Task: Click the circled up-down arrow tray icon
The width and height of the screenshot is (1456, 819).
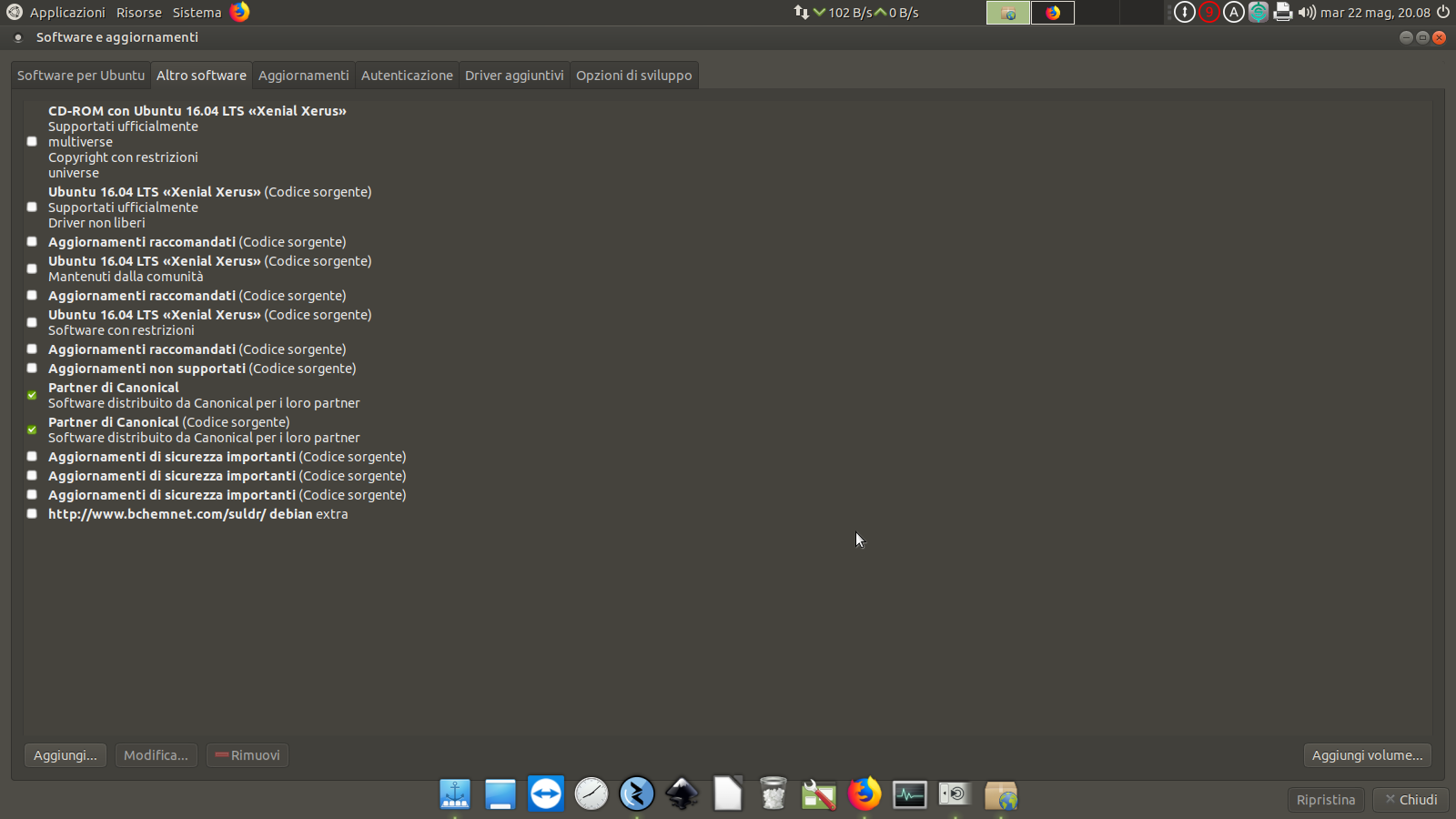Action: 1184,12
